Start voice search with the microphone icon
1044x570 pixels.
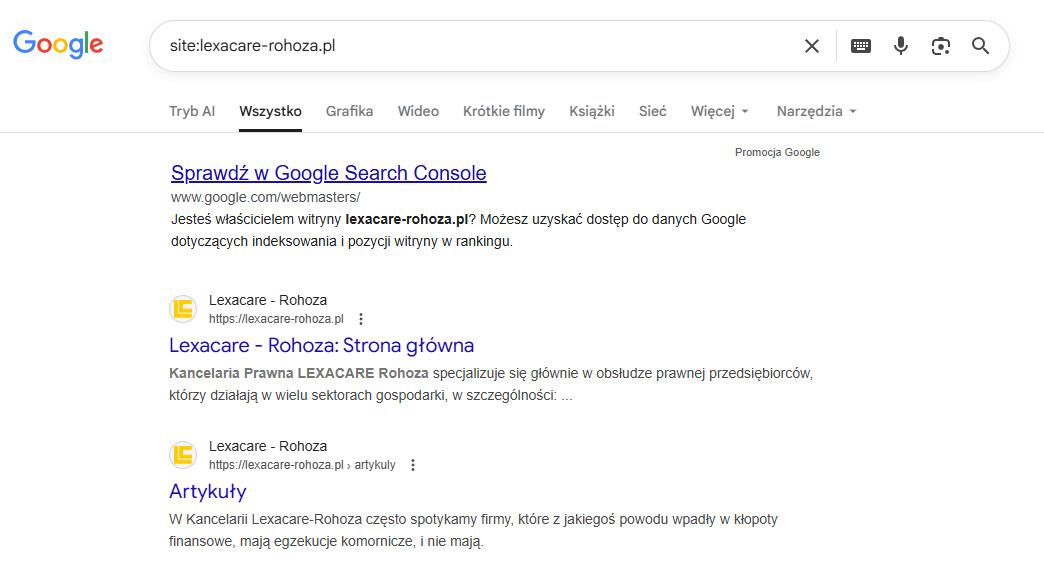(901, 46)
